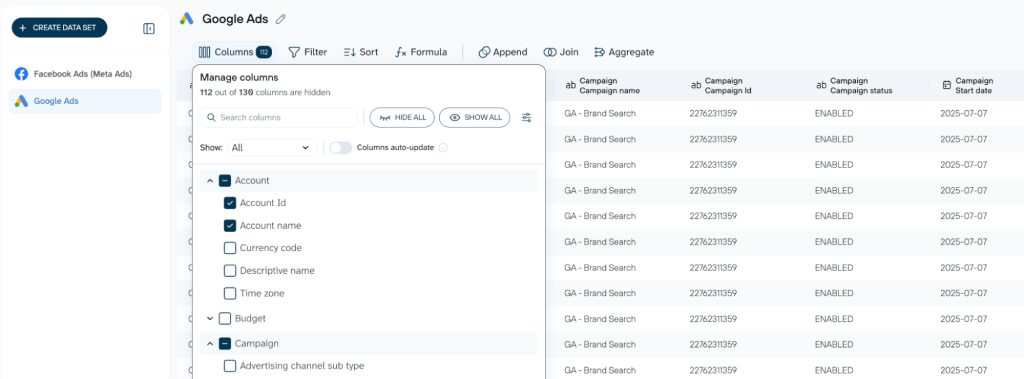The height and width of the screenshot is (379, 1024).
Task: Toggle the Account group checkbox
Action: pyautogui.click(x=225, y=180)
